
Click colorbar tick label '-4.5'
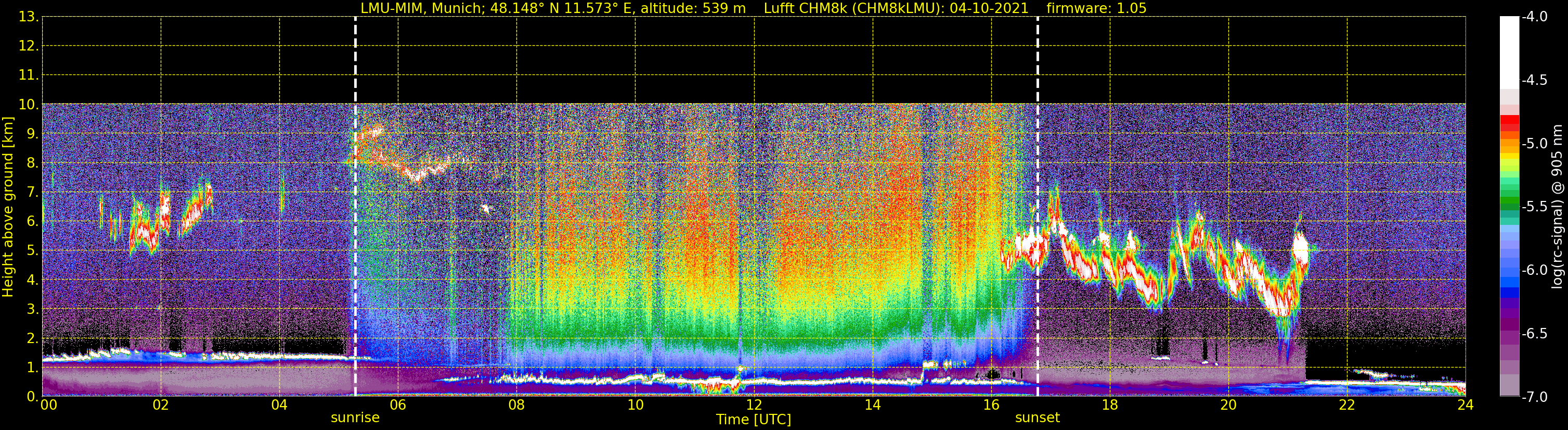pyautogui.click(x=1534, y=80)
